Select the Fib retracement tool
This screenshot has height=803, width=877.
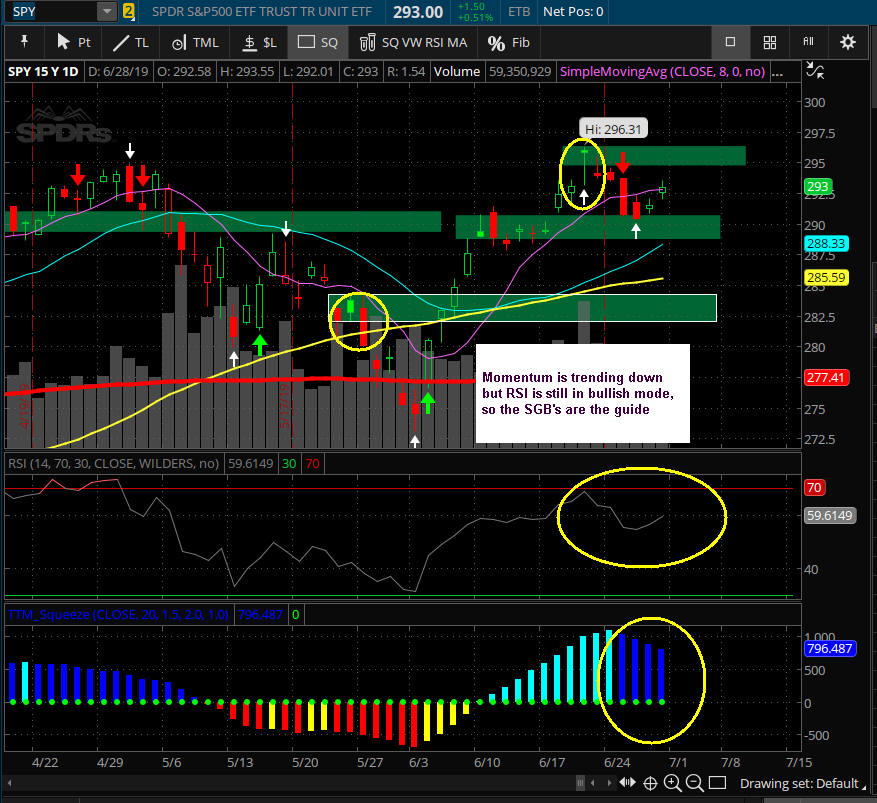(510, 42)
